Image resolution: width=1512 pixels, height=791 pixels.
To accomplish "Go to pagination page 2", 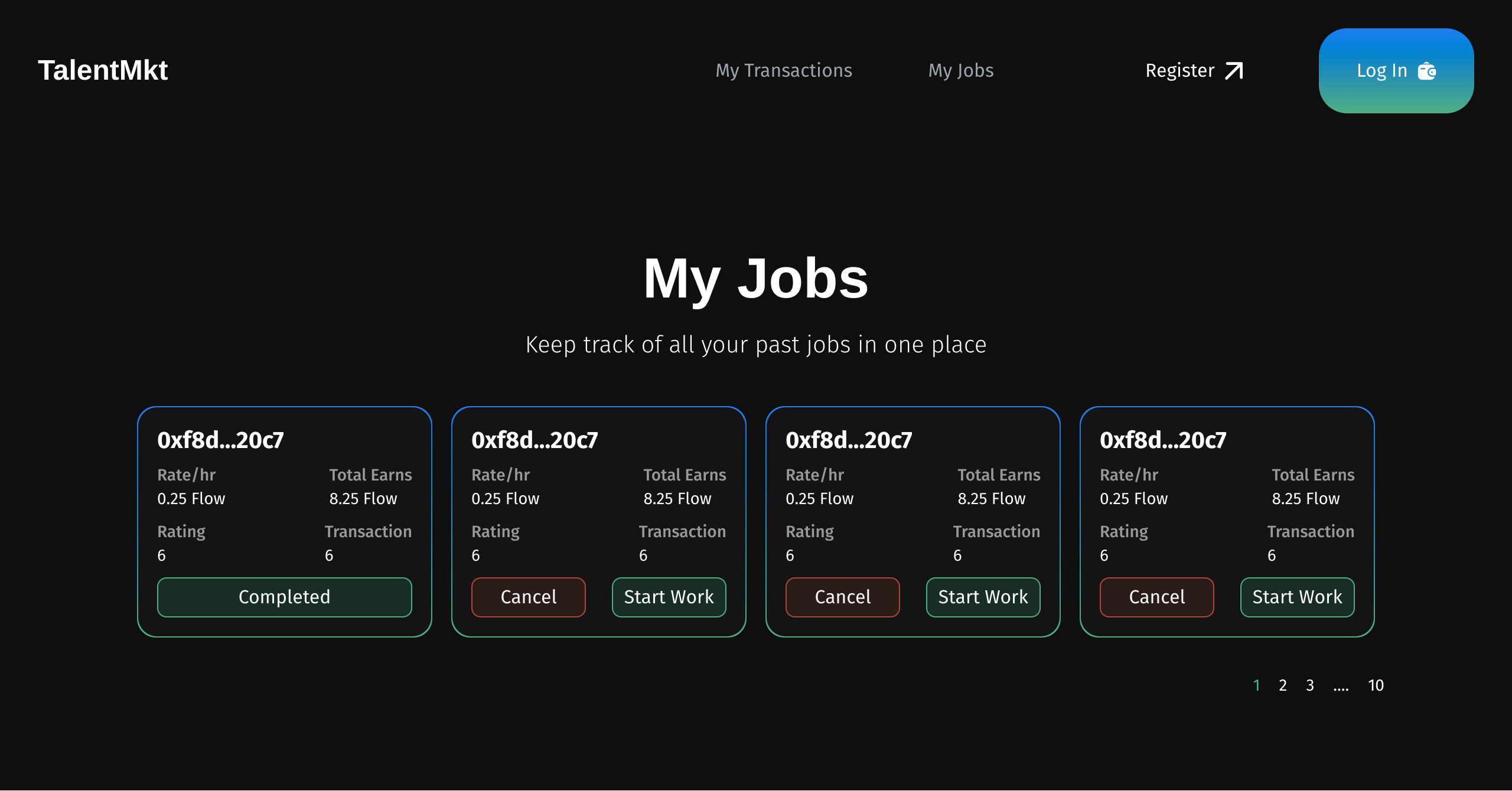I will (1283, 685).
